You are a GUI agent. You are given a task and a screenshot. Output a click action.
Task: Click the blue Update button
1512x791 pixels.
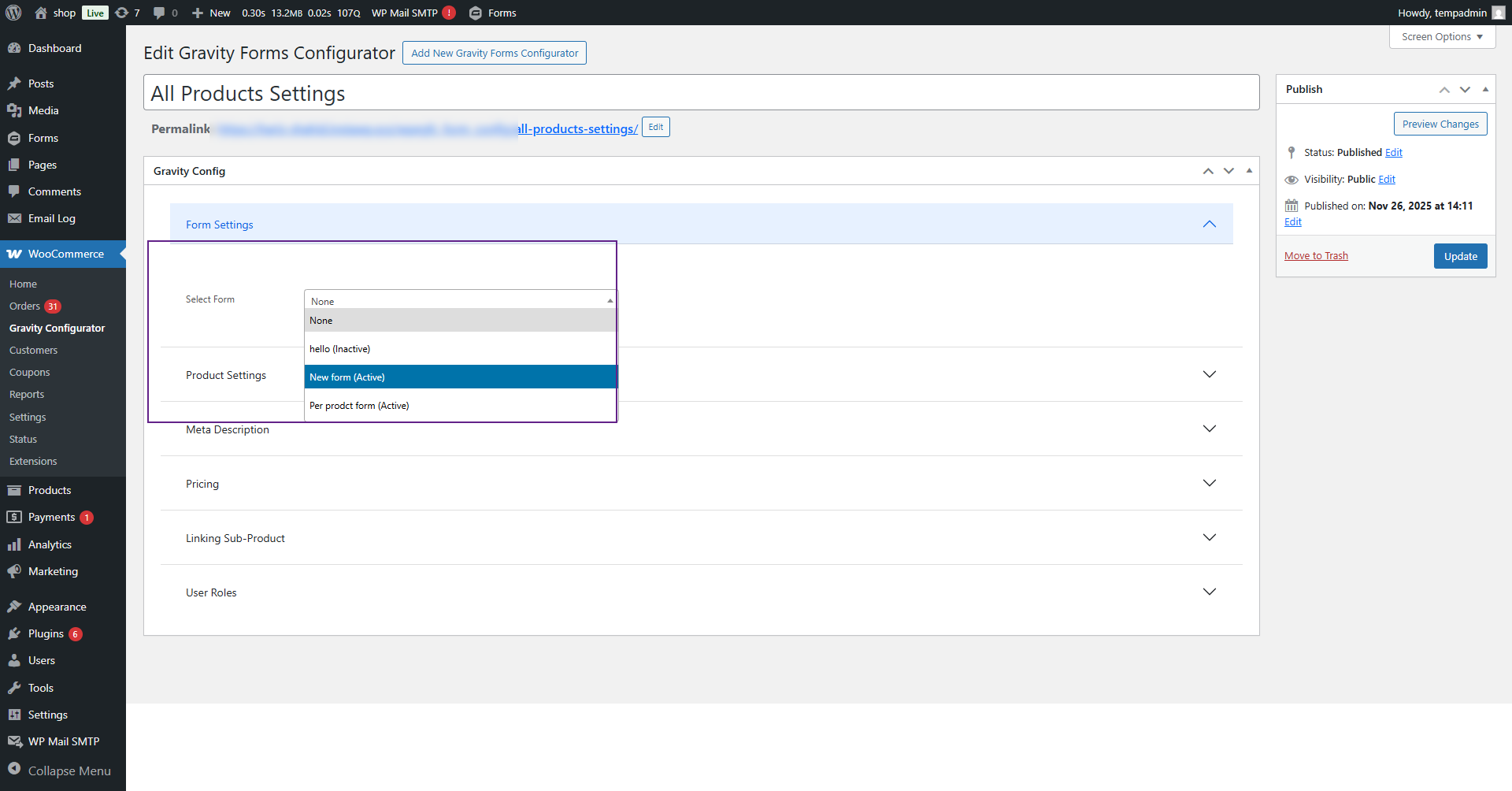click(1460, 256)
